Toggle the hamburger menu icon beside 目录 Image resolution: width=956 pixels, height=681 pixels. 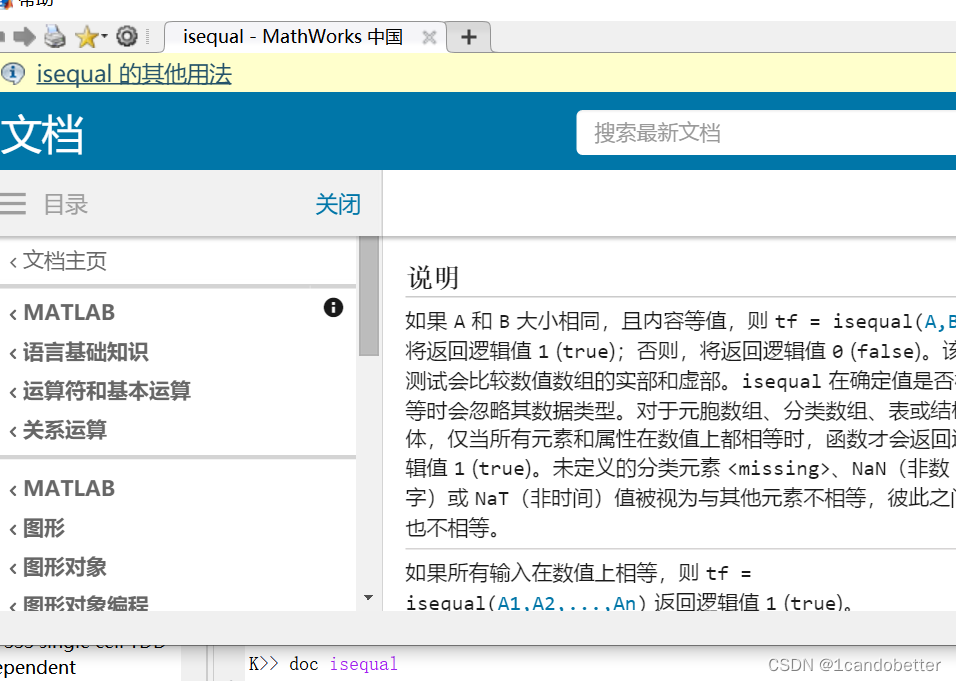coord(13,204)
